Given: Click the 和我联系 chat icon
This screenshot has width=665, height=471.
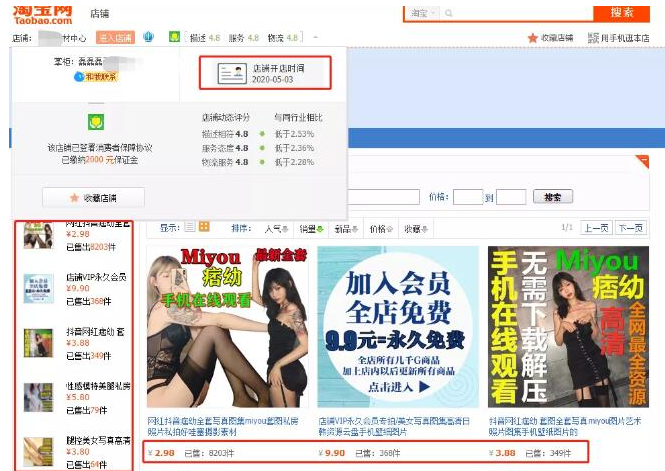Looking at the screenshot, I should 79,77.
